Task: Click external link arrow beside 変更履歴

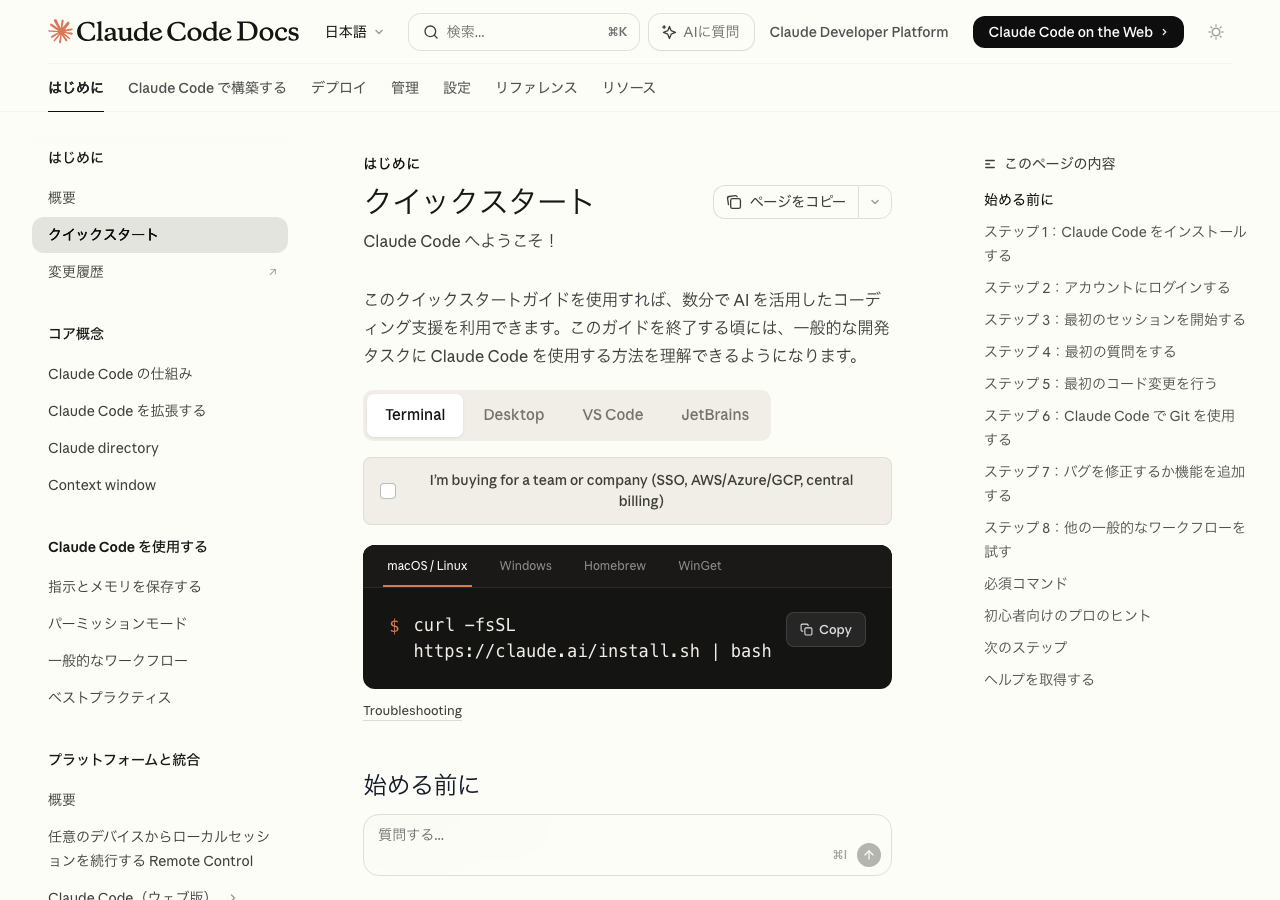Action: click(x=272, y=272)
